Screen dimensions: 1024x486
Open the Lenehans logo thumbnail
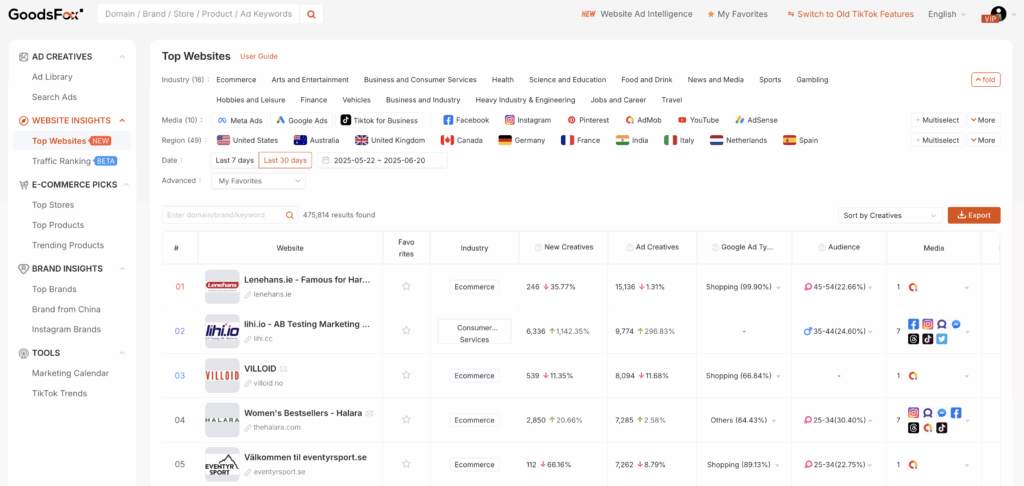coord(222,286)
